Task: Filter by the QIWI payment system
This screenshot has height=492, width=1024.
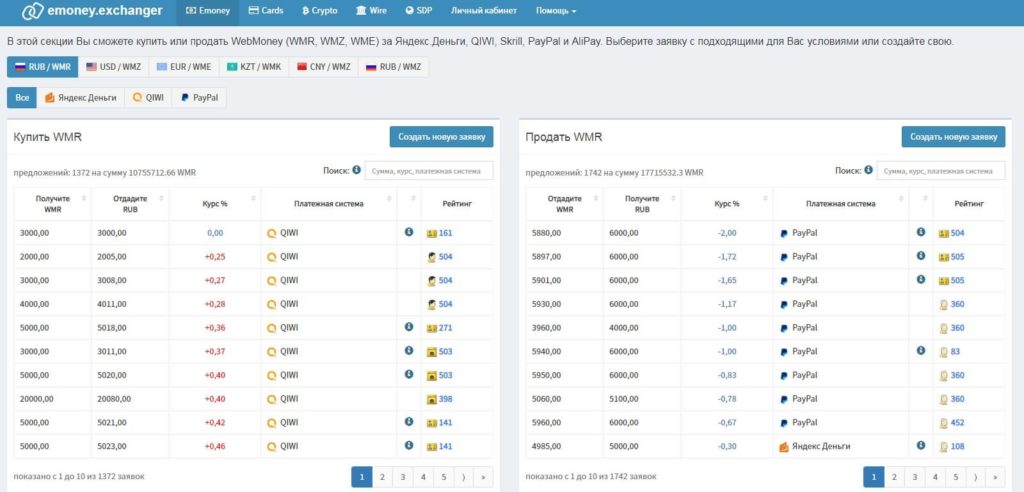Action: point(148,98)
